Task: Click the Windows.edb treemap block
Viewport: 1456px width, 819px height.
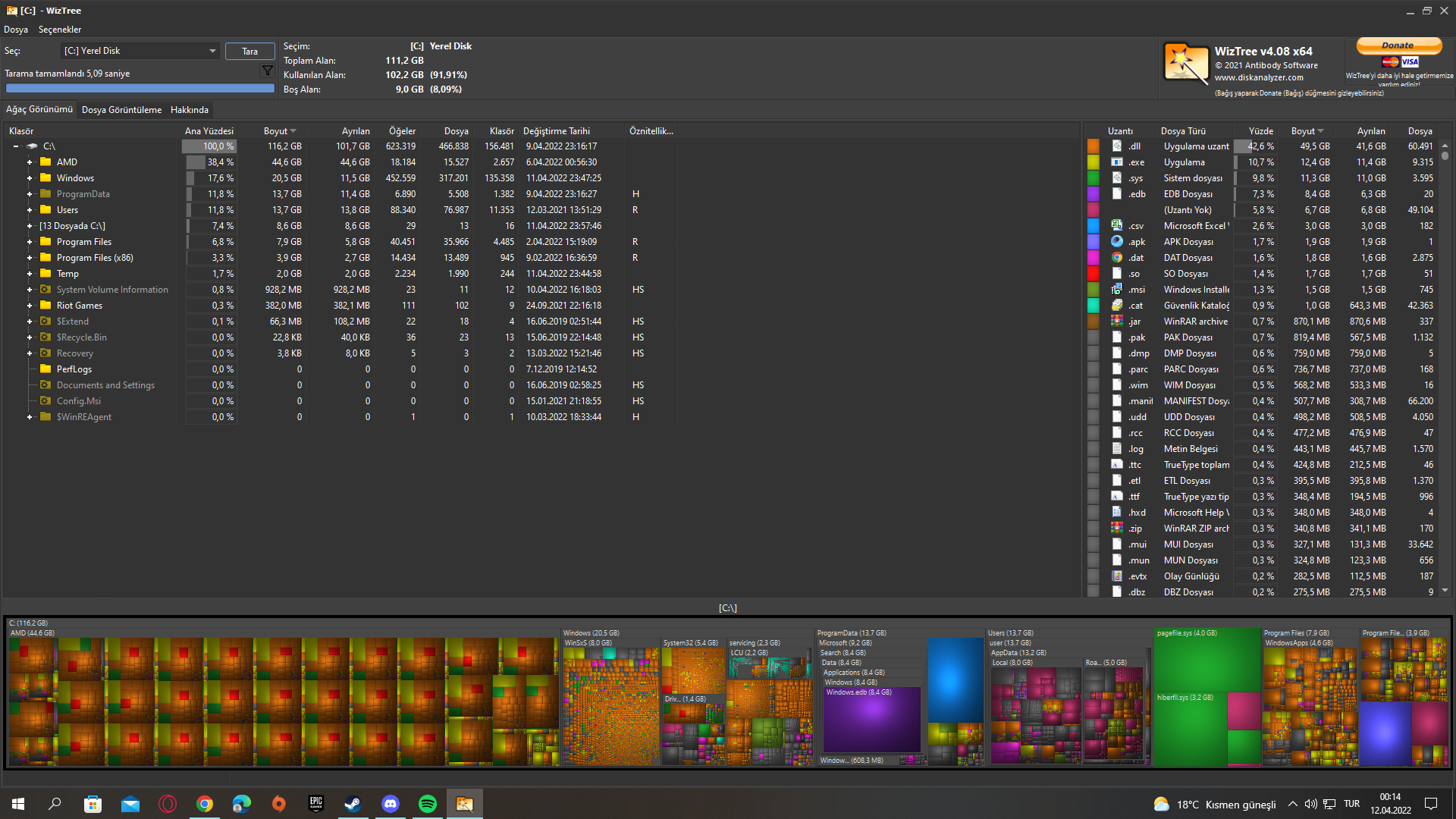Action: pos(872,720)
